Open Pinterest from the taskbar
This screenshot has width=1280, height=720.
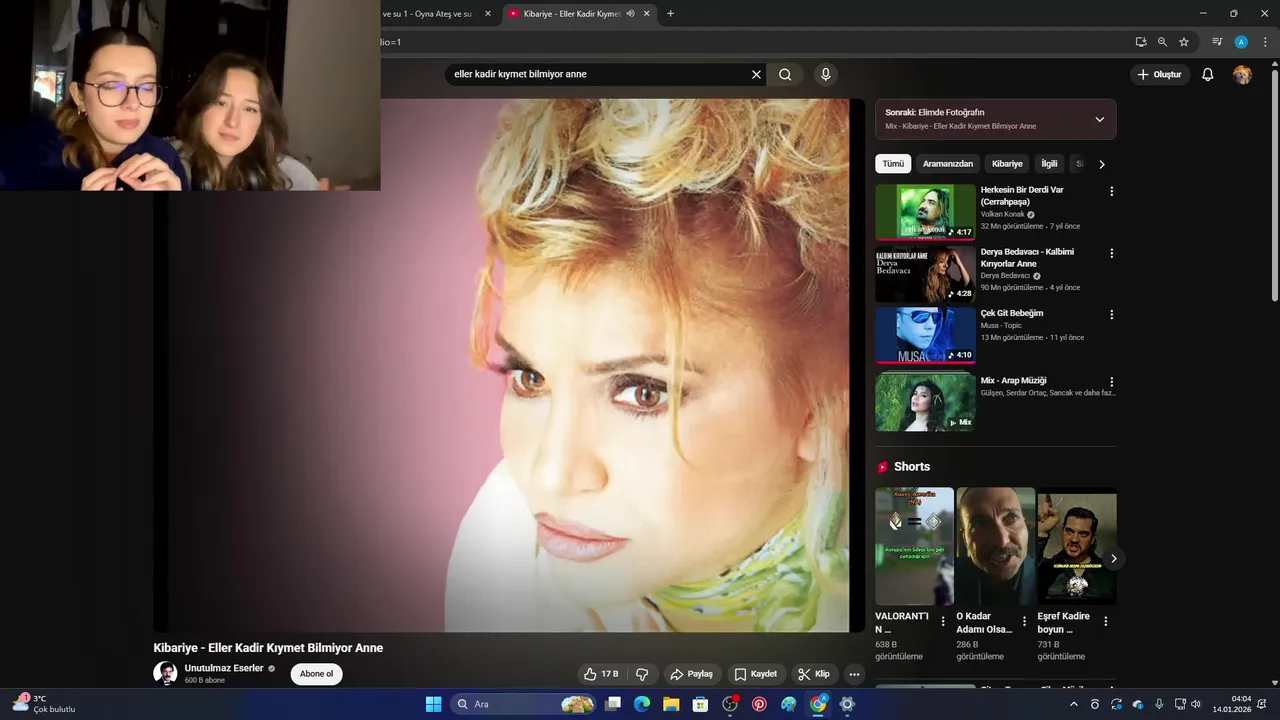759,704
